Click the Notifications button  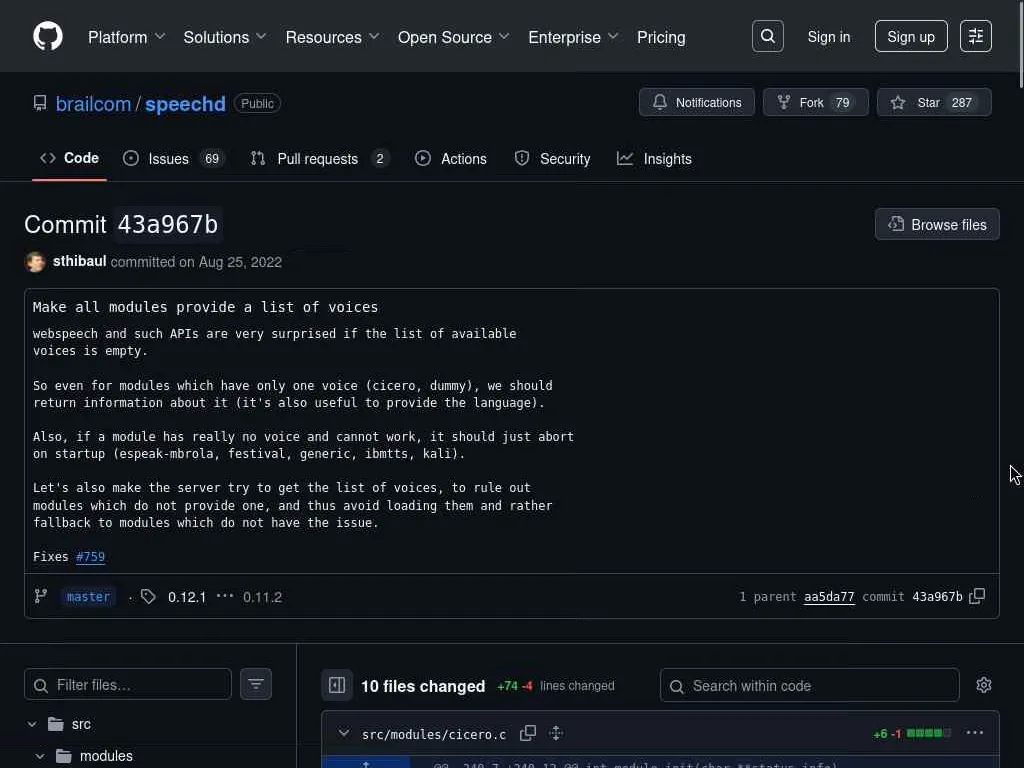coord(697,103)
